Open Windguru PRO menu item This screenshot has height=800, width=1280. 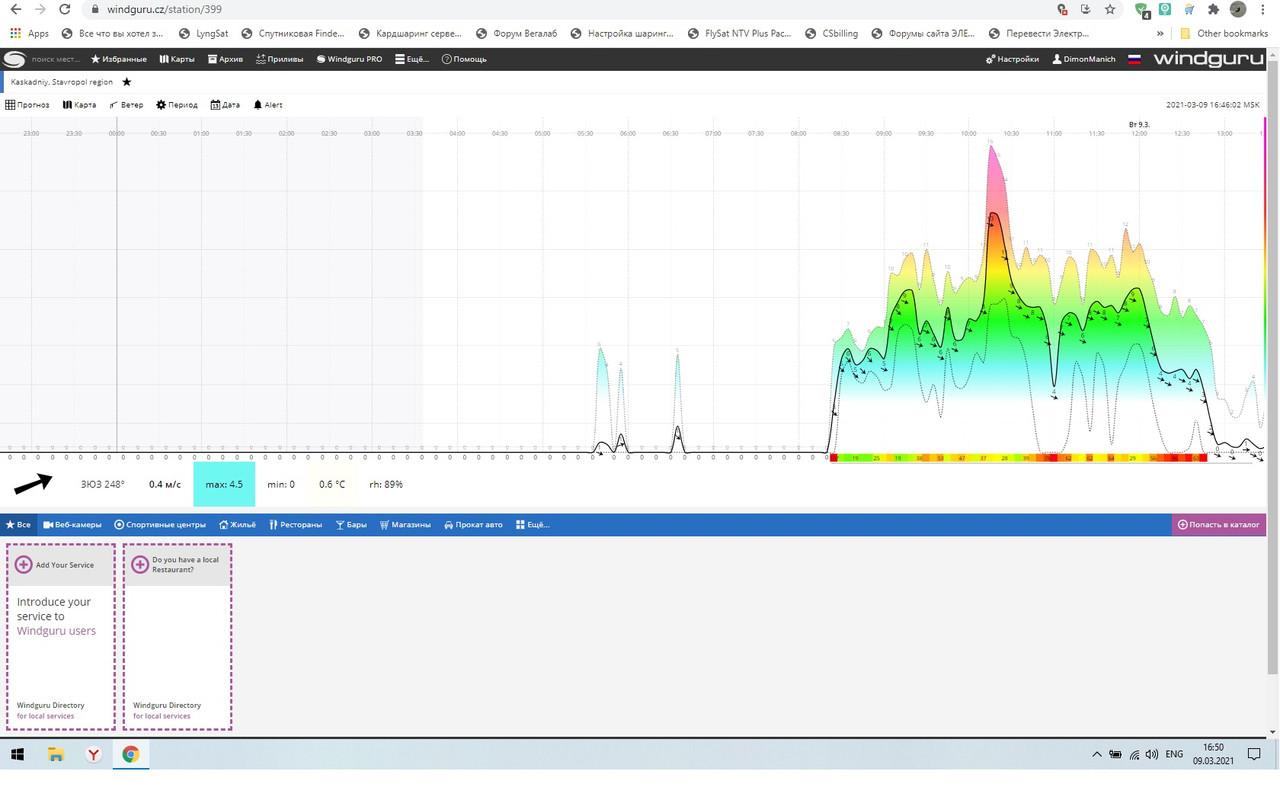pos(349,59)
